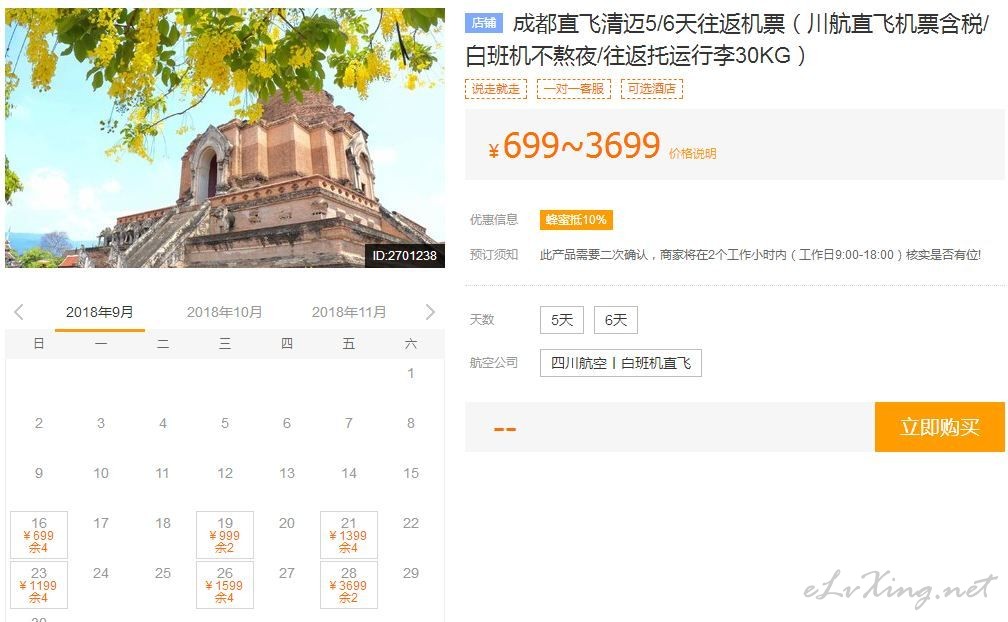Switch calendar to 2018年9月 tab
This screenshot has width=1008, height=622.
pos(100,312)
